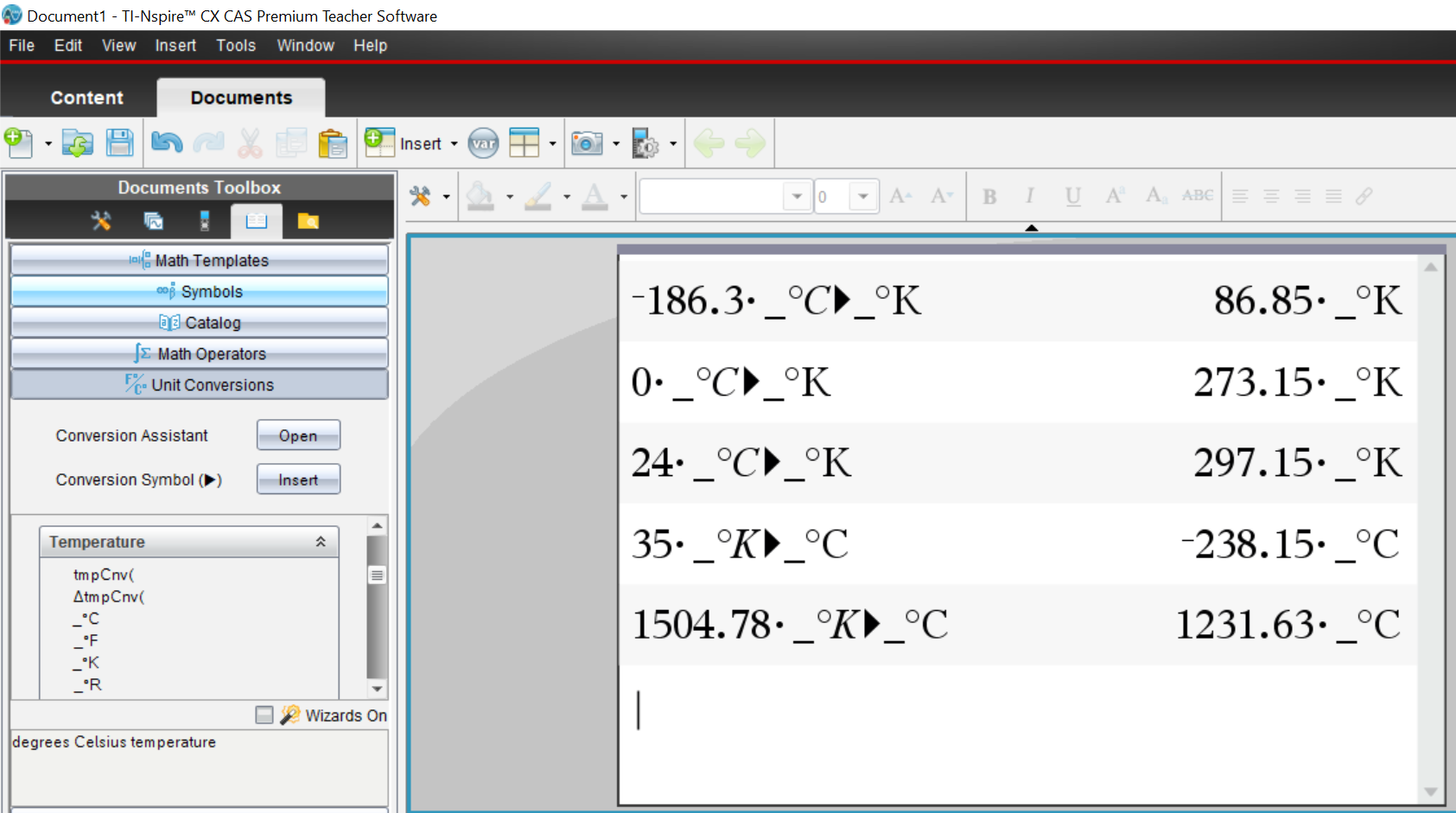Screen dimensions: 1456x813
Task: Expand the screen capture dropdown arrow
Action: point(616,143)
